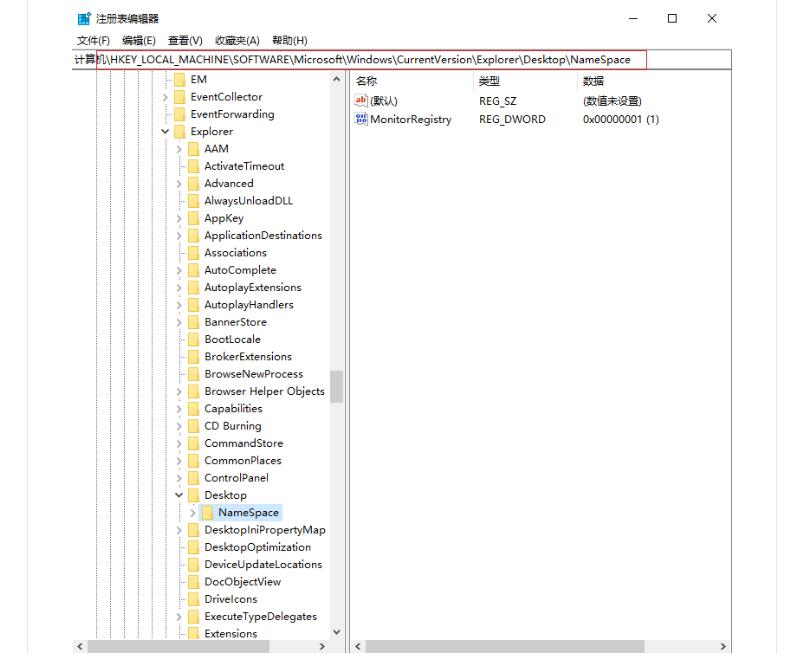Click the Desktop folder icon

(x=193, y=495)
